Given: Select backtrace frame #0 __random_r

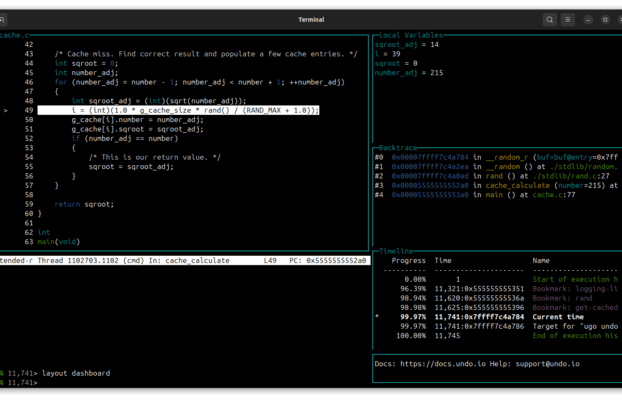Looking at the screenshot, I should pyautogui.click(x=496, y=158).
